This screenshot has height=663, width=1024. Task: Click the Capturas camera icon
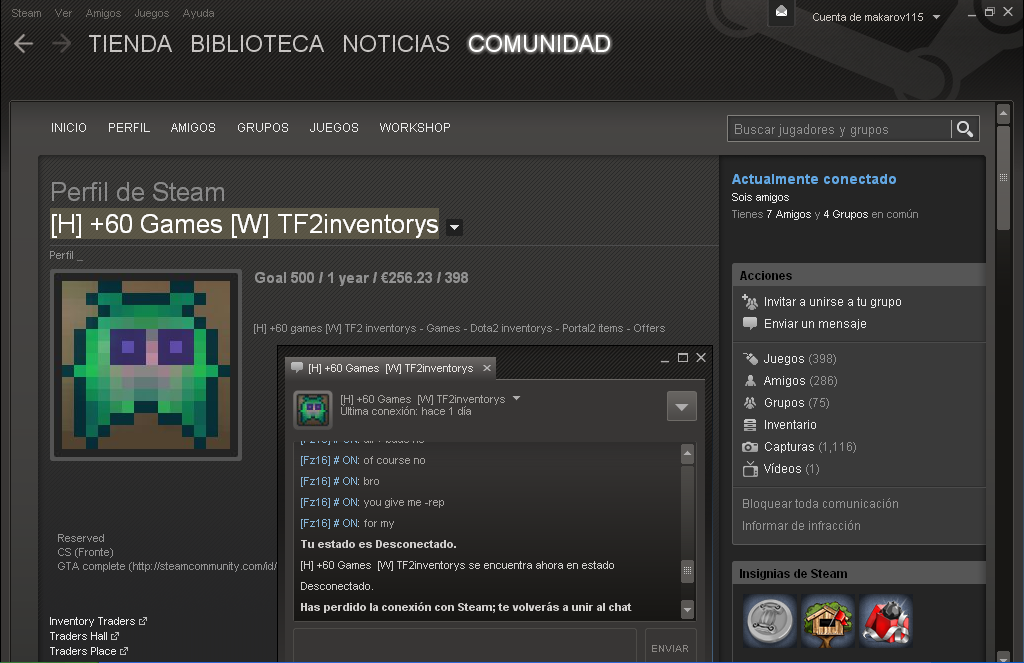click(x=750, y=447)
